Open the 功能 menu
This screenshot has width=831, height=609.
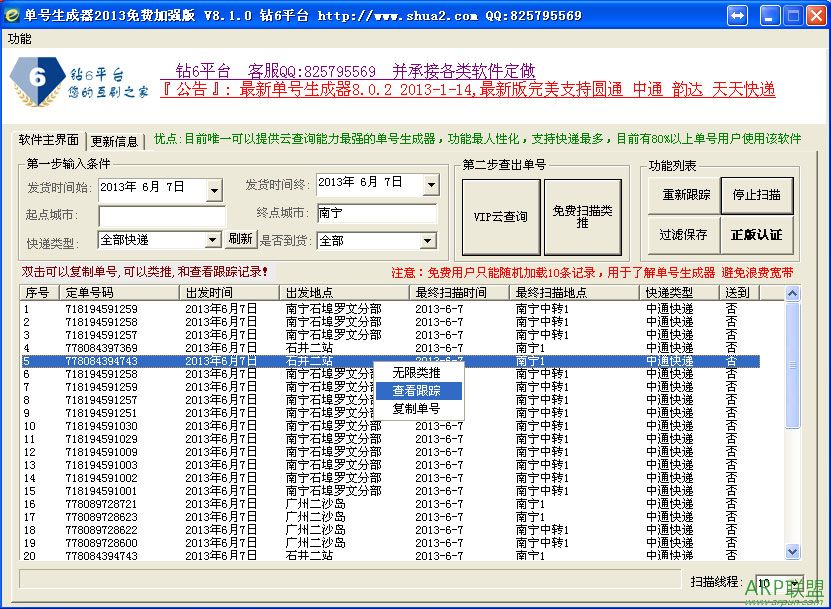pyautogui.click(x=19, y=39)
